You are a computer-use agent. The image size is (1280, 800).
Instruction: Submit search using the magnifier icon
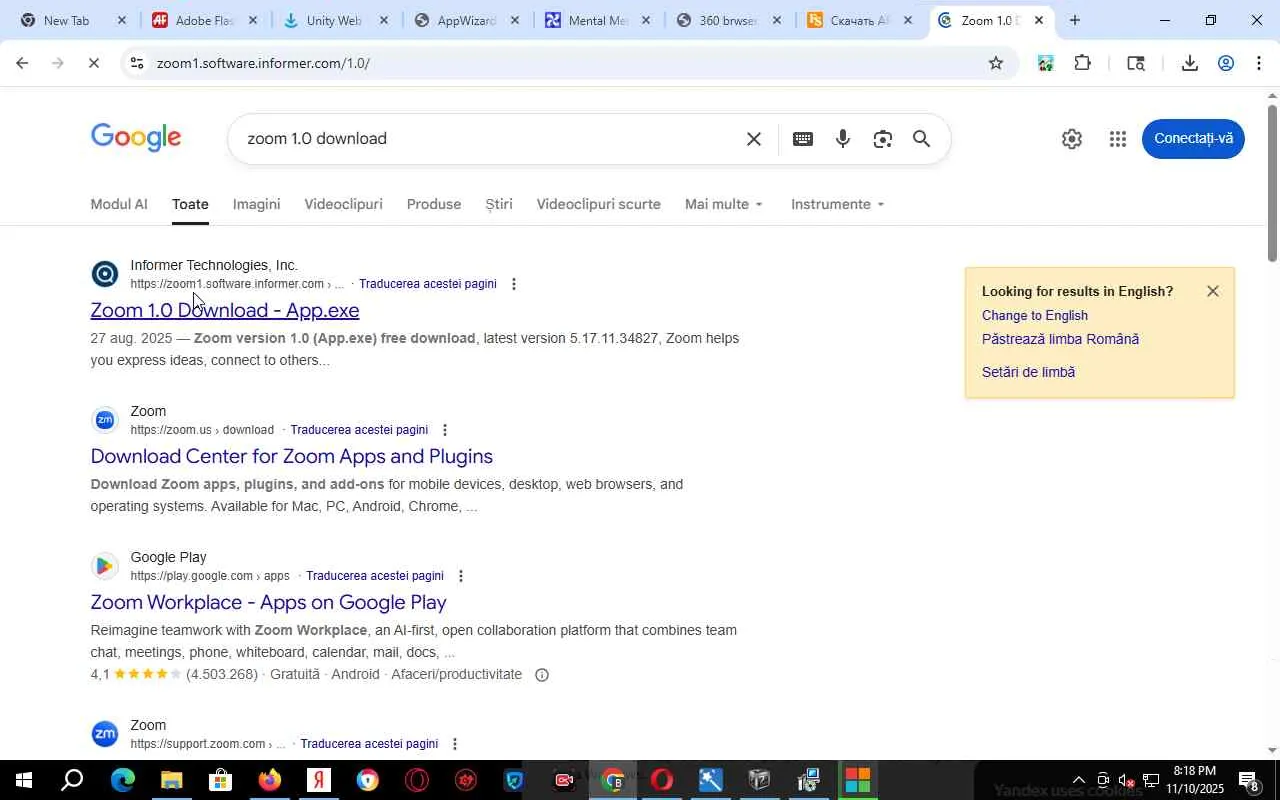(922, 139)
